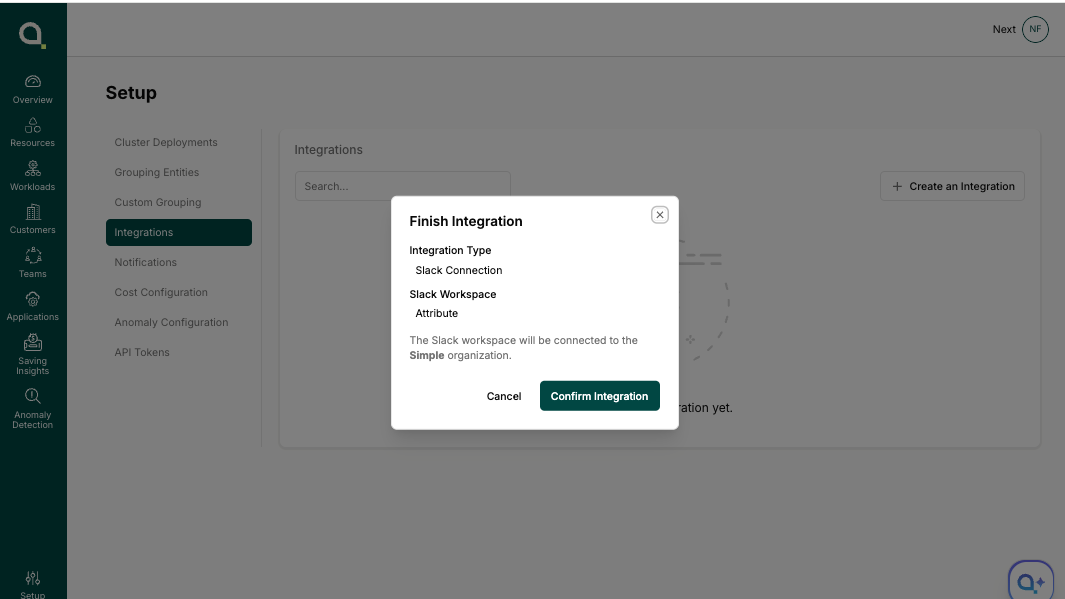Select Custom Grouping setup tab
Image resolution: width=1065 pixels, height=599 pixels.
[x=179, y=202]
